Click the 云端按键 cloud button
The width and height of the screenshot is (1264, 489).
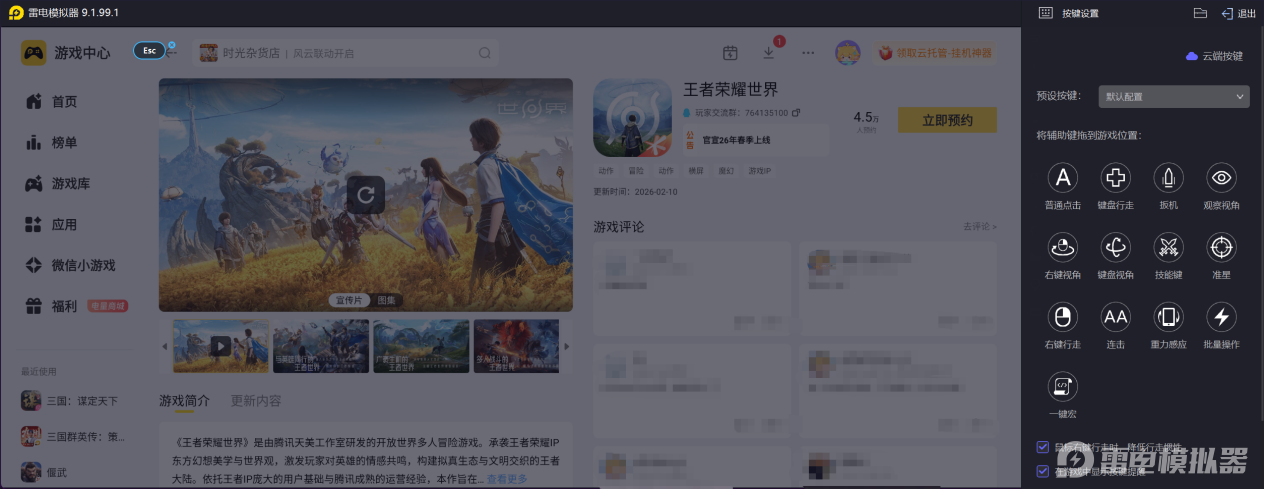(1214, 56)
